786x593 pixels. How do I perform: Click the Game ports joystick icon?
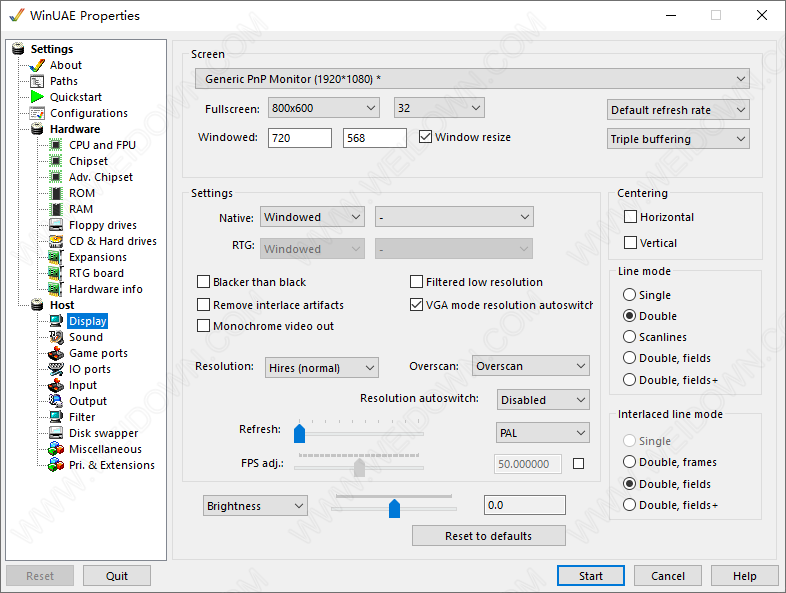(56, 353)
